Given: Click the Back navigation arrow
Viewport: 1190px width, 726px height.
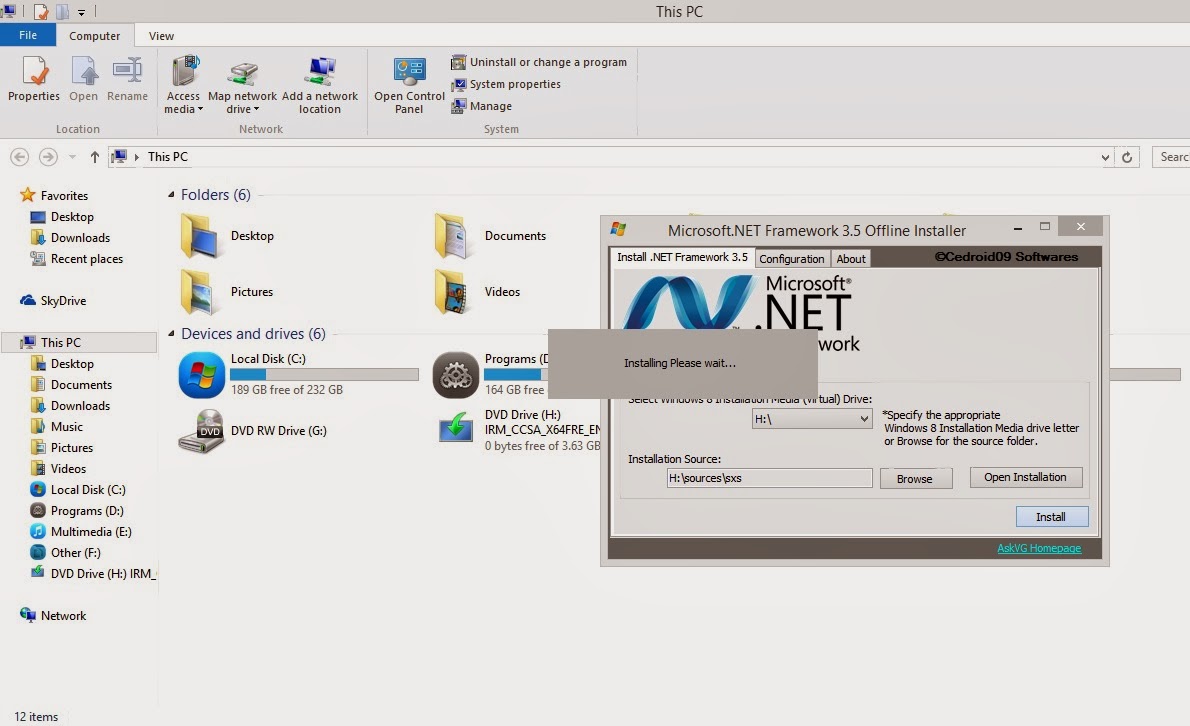Looking at the screenshot, I should (x=20, y=157).
